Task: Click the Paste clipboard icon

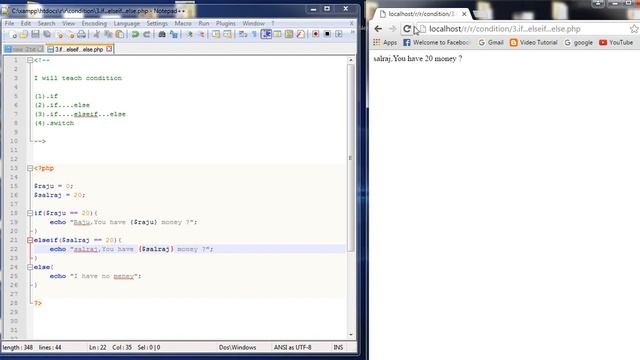Action: coord(120,35)
